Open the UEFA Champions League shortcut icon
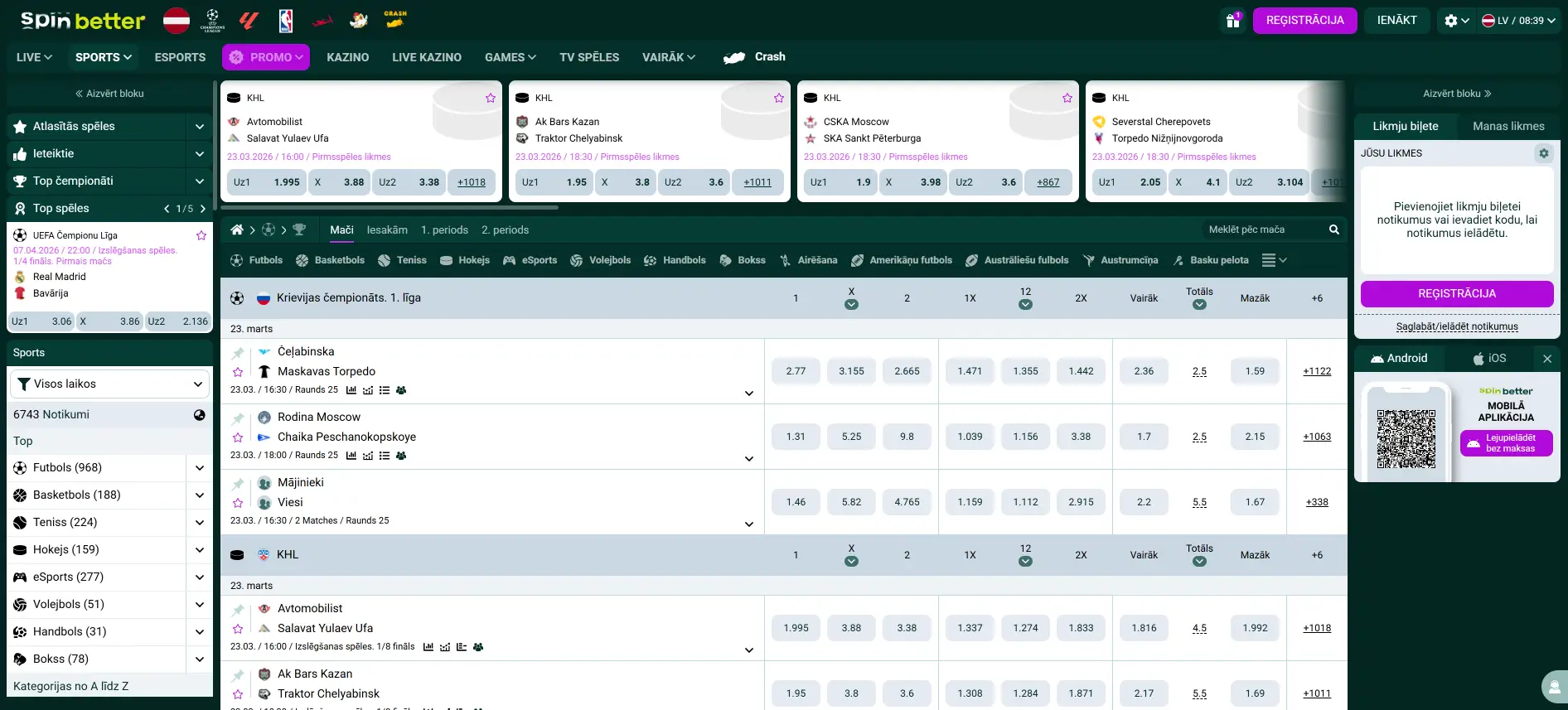Screen dimensions: 1568x710 tap(212, 21)
